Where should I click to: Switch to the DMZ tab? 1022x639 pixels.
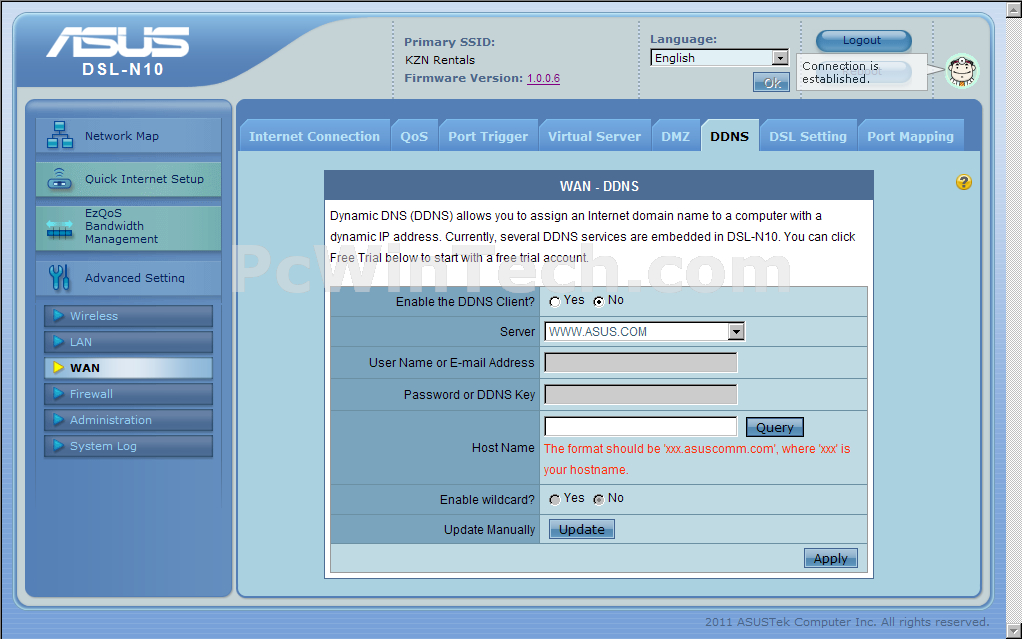[x=675, y=136]
